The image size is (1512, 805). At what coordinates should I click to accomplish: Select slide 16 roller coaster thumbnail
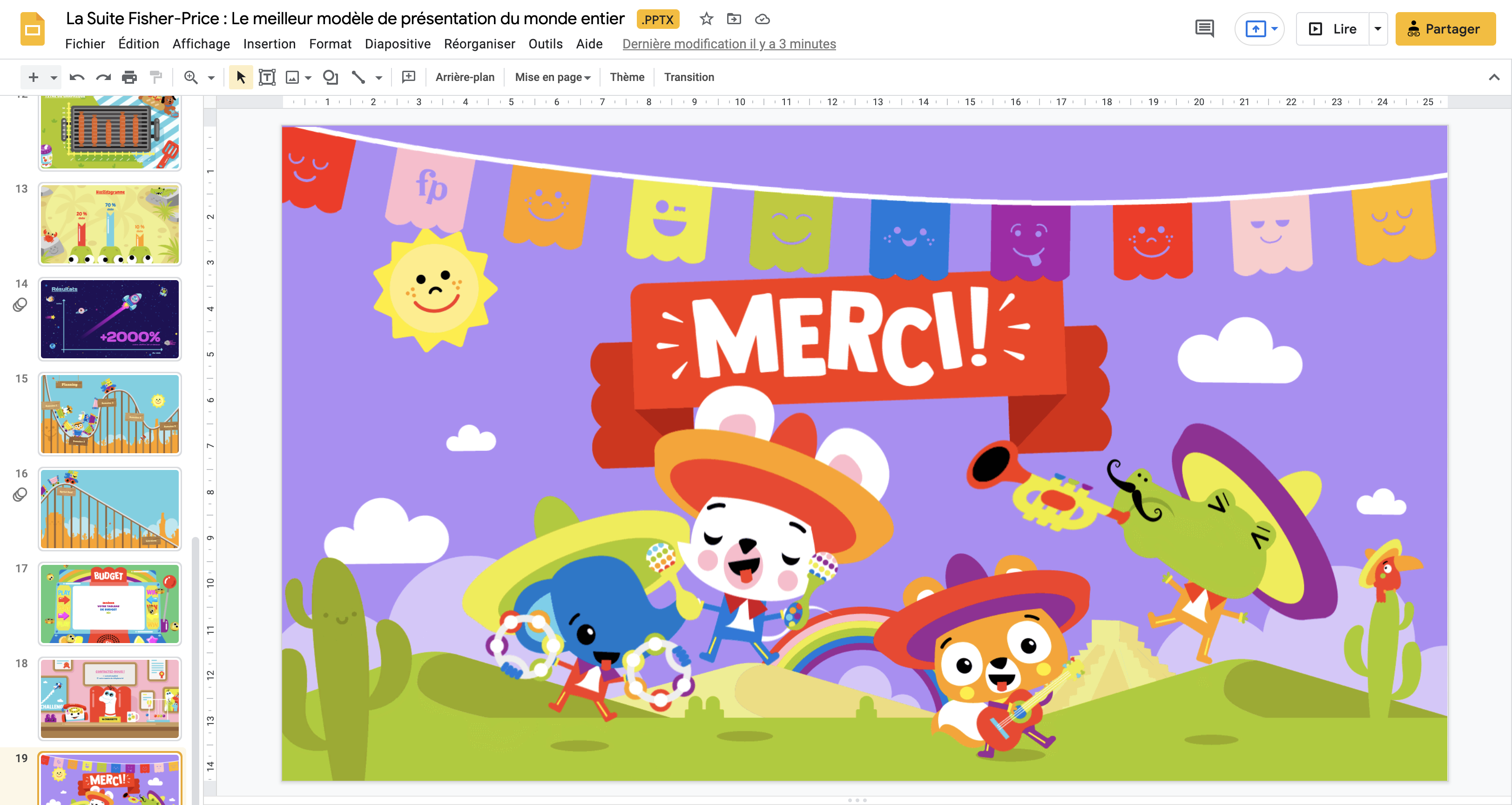[x=110, y=509]
